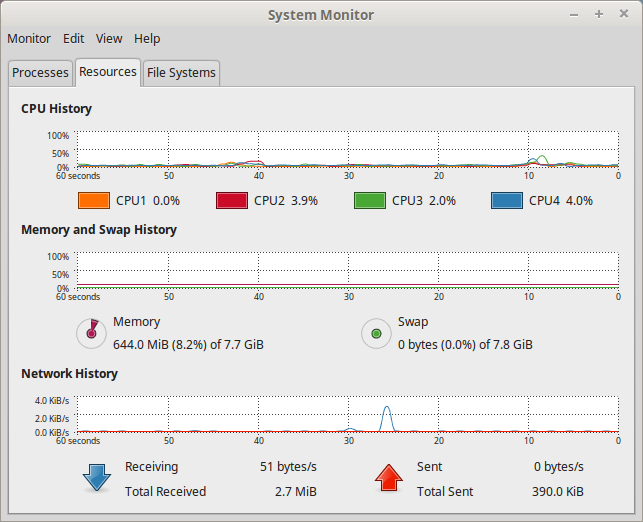Open the Edit menu
643x522 pixels.
(73, 39)
